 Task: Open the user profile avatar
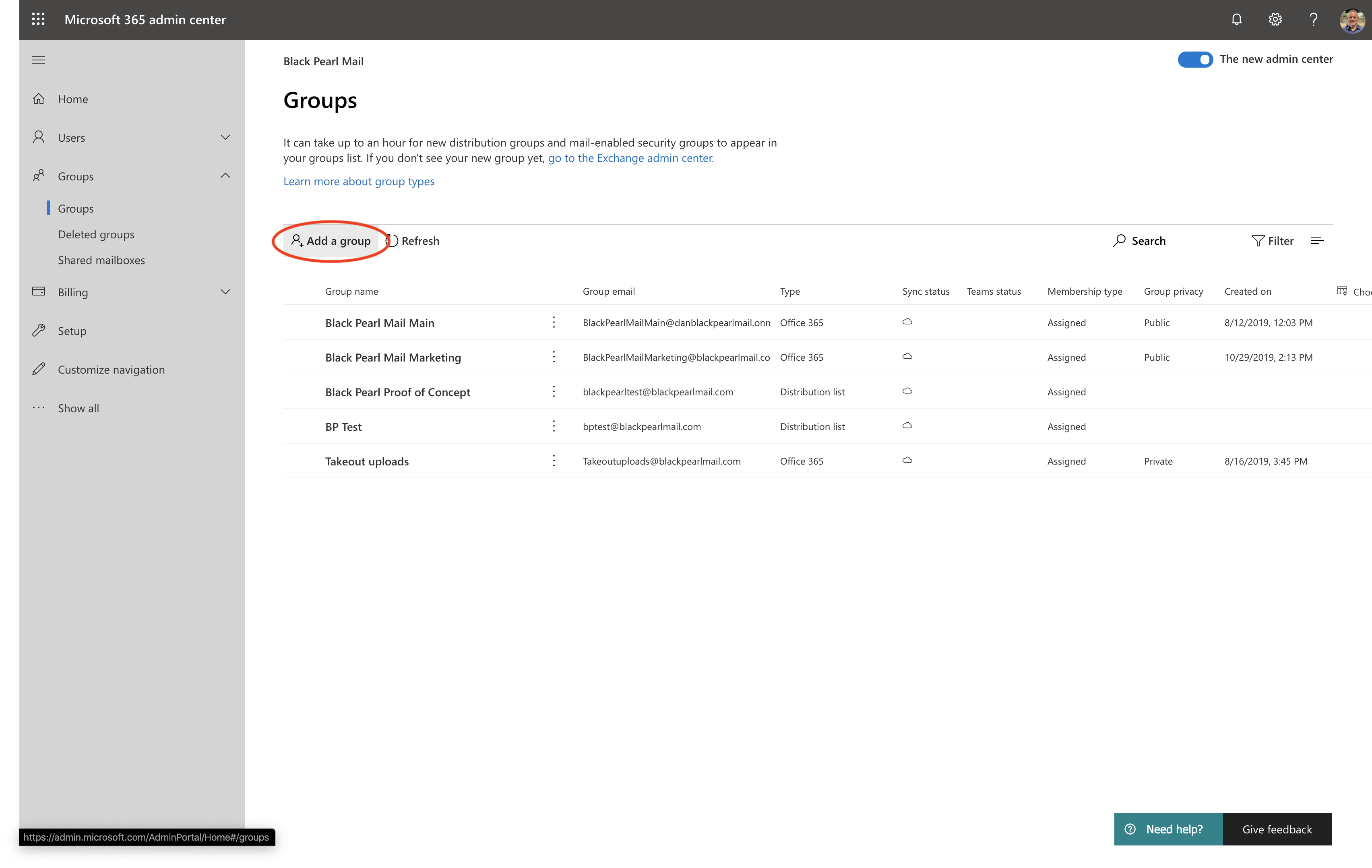1351,19
